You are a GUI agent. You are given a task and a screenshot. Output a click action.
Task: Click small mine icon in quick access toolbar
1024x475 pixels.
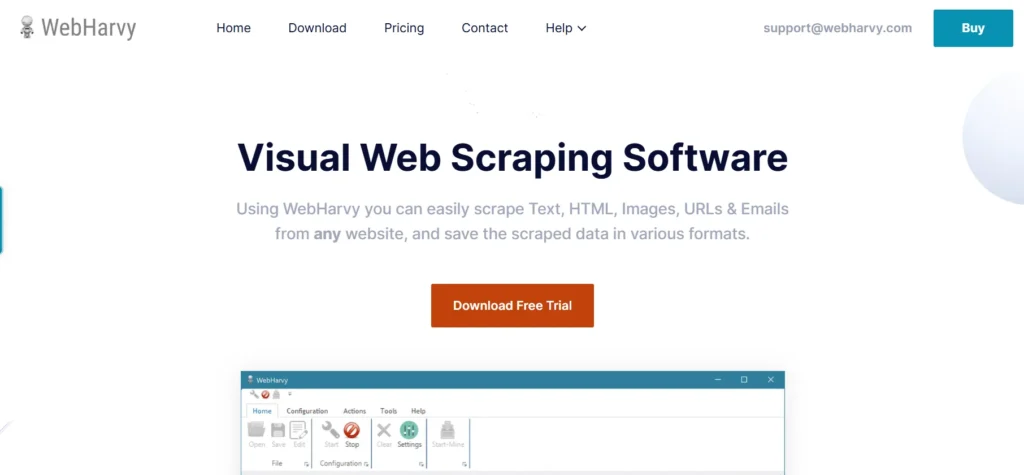(276, 395)
